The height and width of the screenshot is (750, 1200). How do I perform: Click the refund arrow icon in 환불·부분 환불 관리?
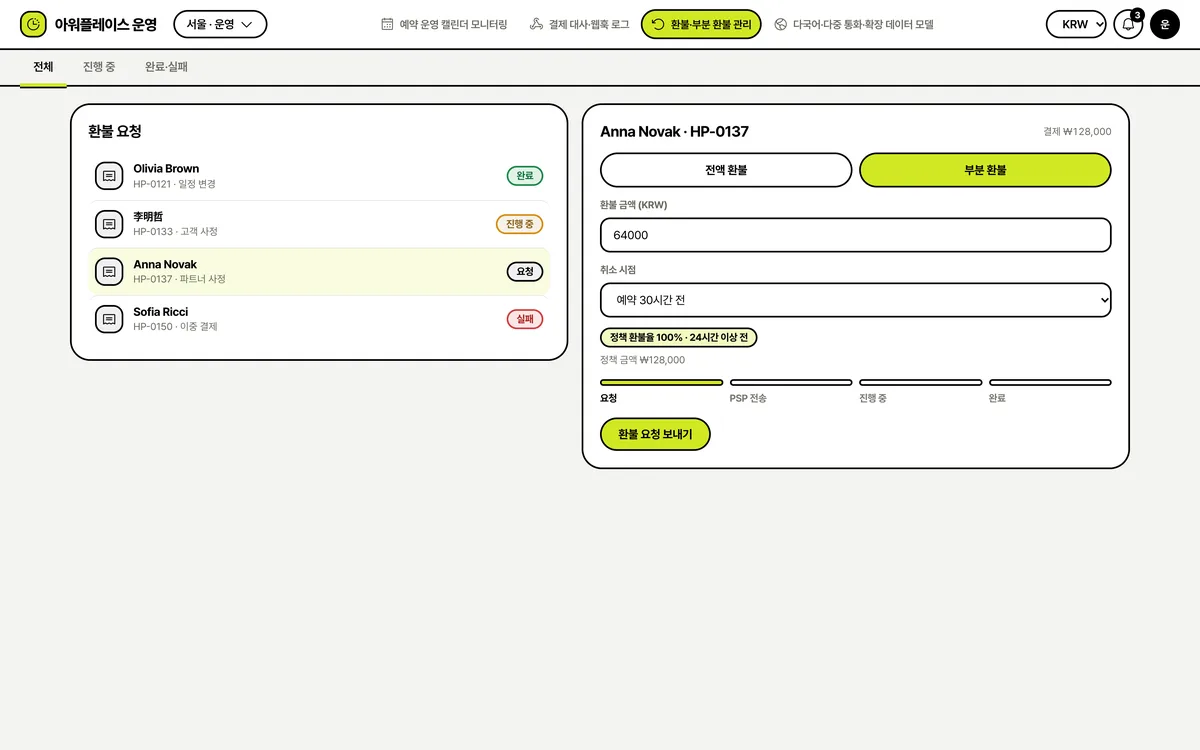coord(658,24)
